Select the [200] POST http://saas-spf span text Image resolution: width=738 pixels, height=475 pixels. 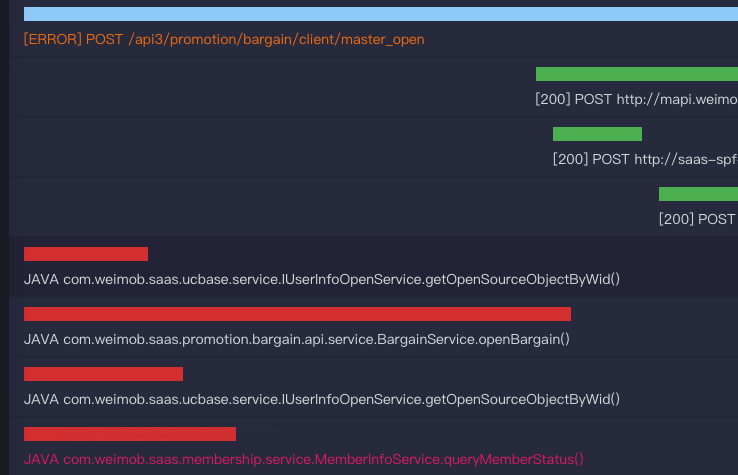pos(645,160)
